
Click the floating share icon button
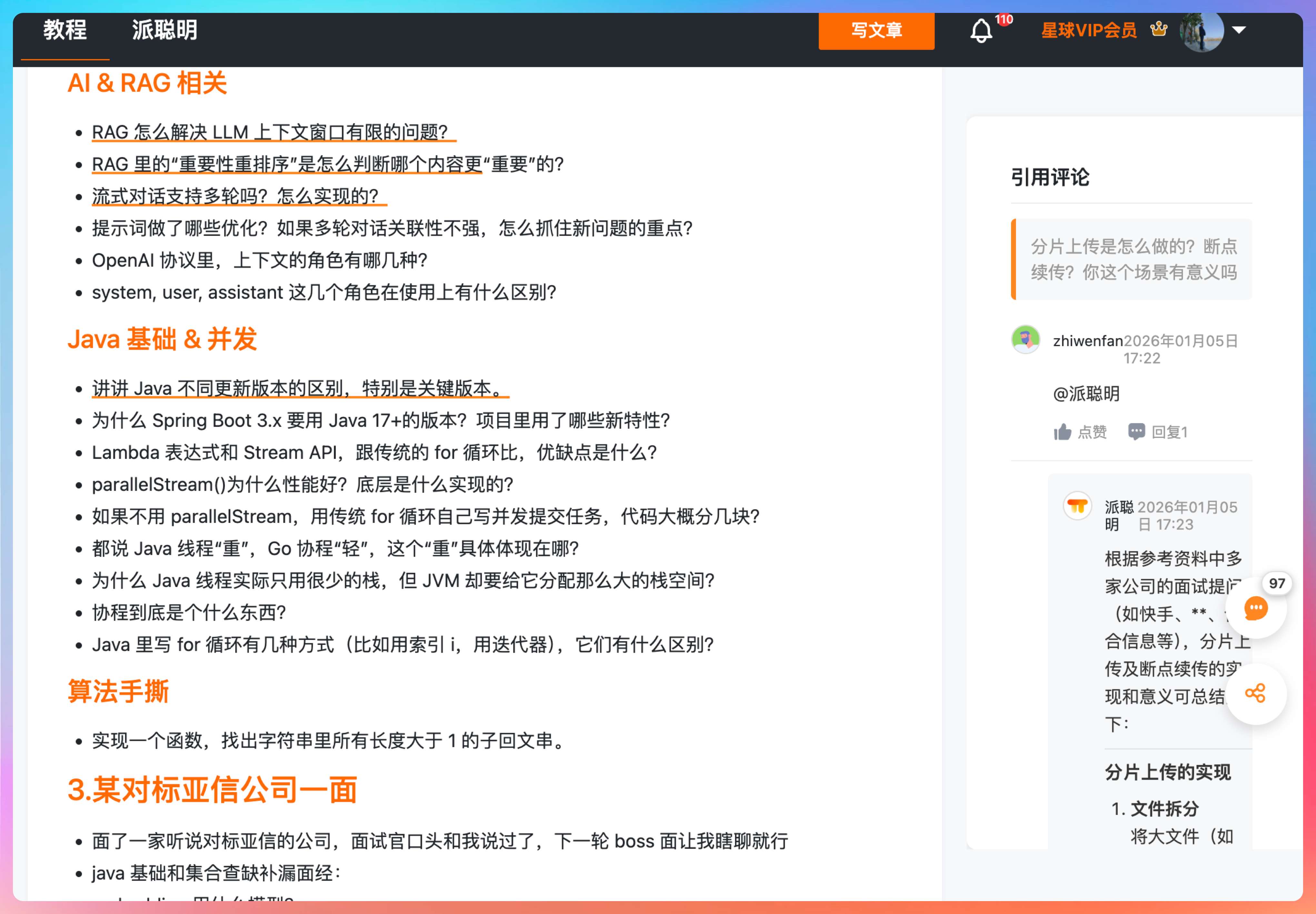pos(1255,694)
